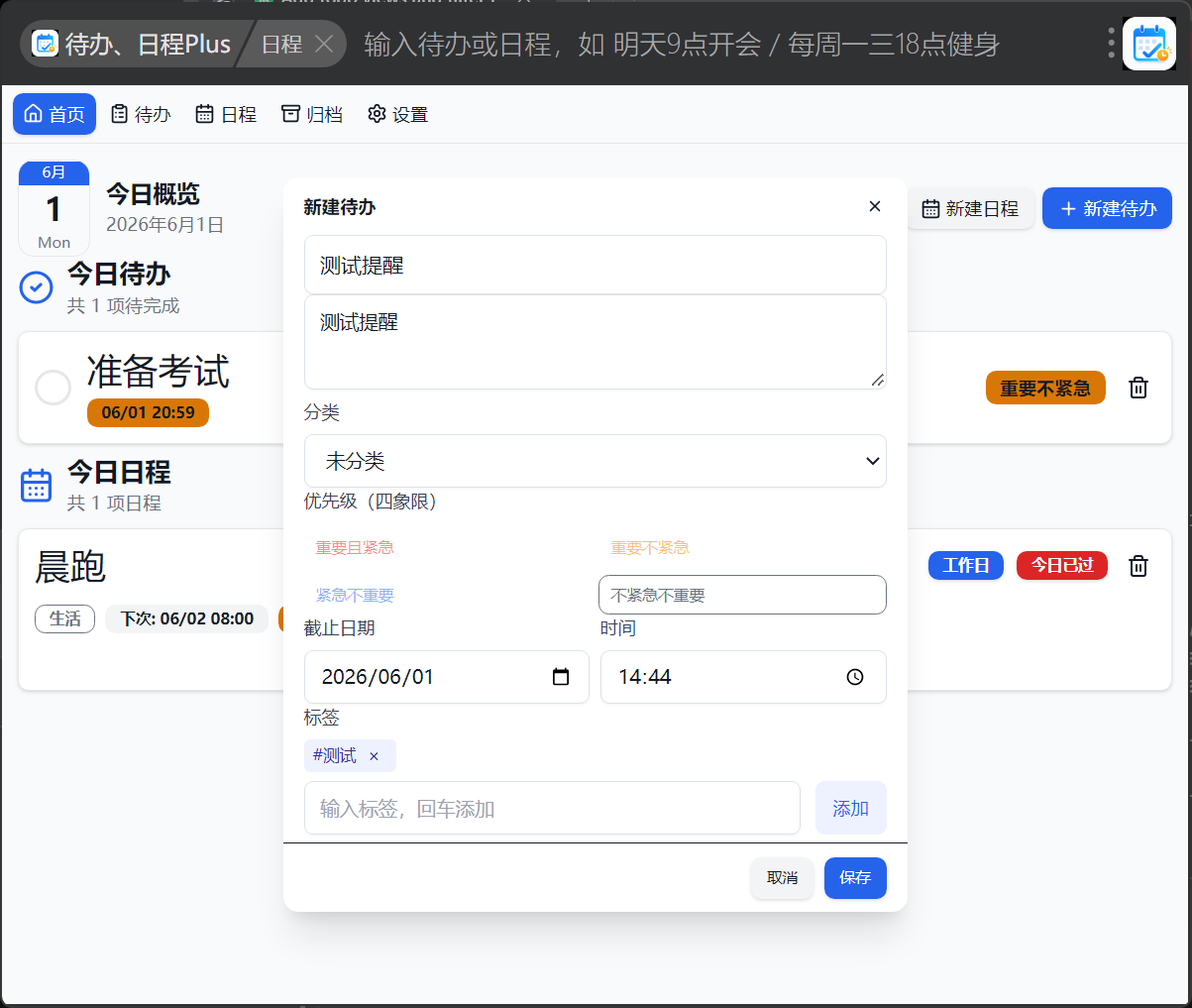Click the 下次: 06/02 08:00 label
This screenshot has height=1008, width=1192.
coord(186,618)
